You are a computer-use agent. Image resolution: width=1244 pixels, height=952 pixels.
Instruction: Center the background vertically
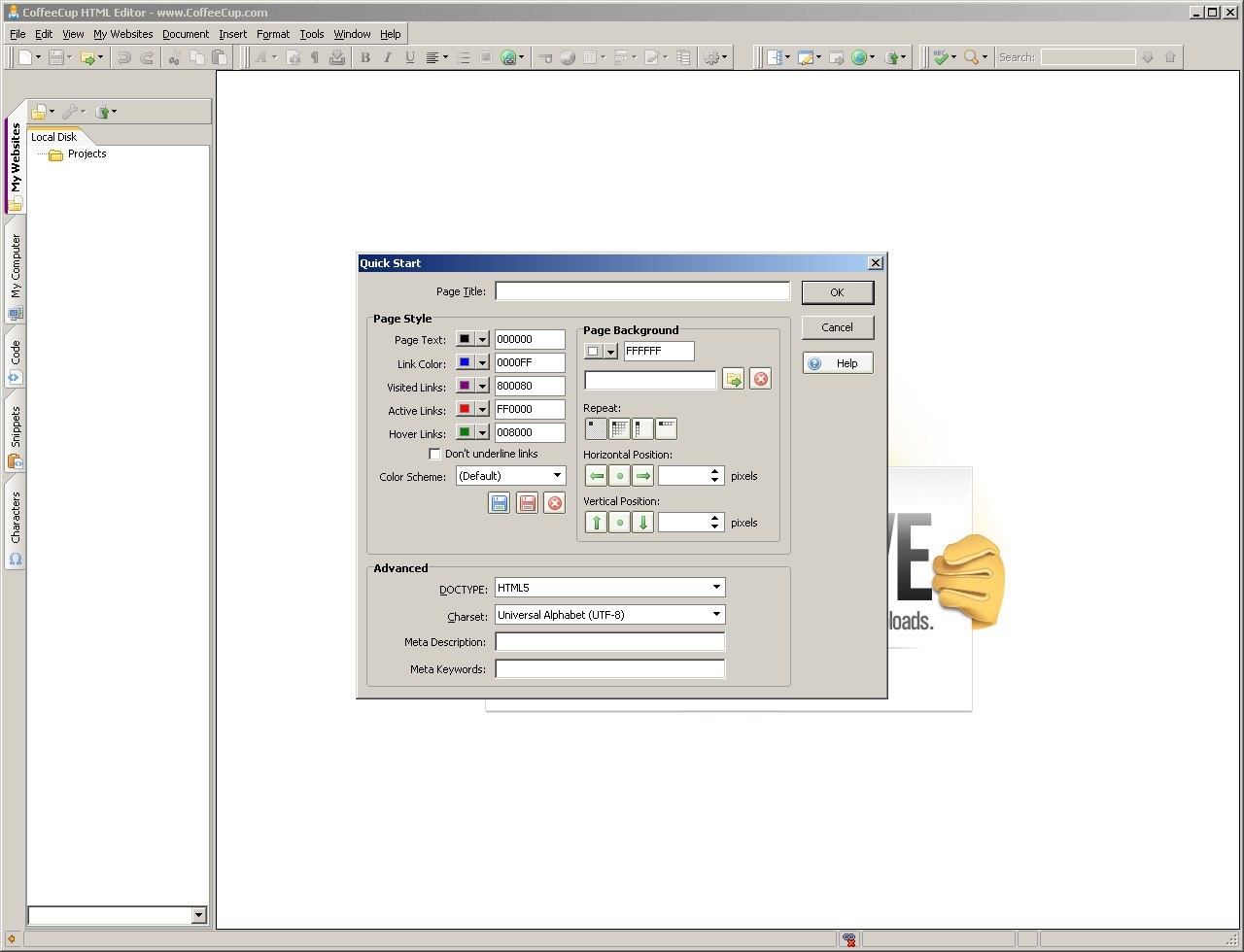coord(619,522)
